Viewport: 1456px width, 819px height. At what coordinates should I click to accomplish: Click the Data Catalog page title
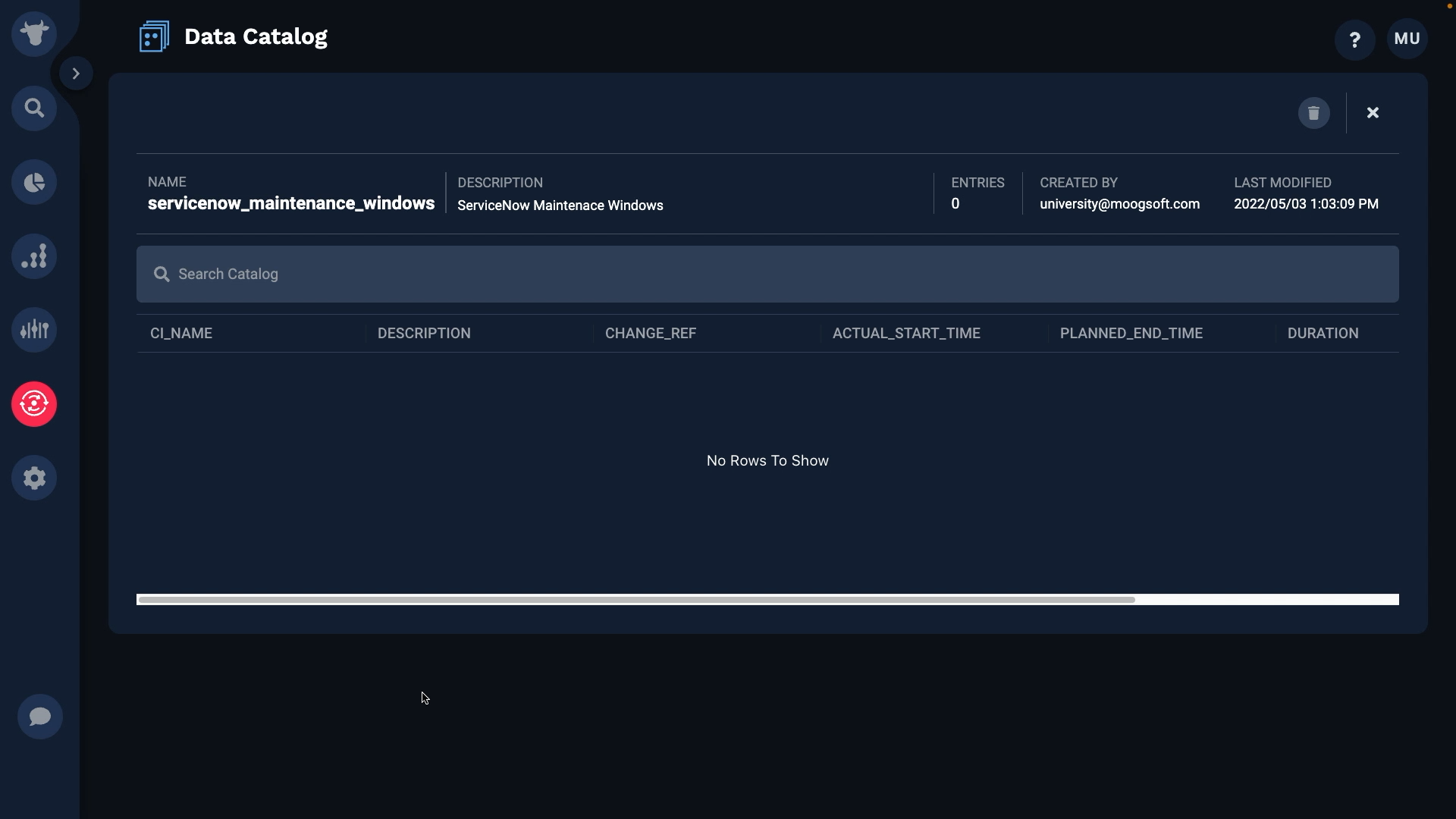256,36
